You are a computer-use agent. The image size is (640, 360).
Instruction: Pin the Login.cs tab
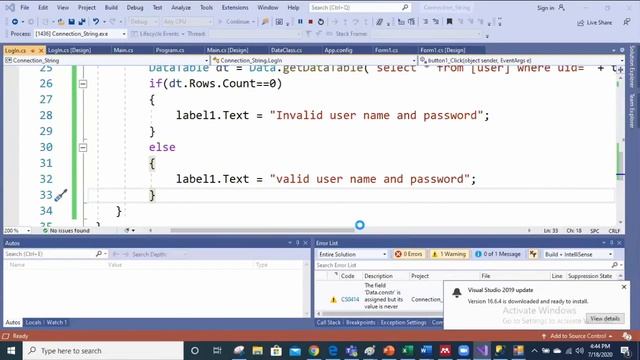(32, 50)
